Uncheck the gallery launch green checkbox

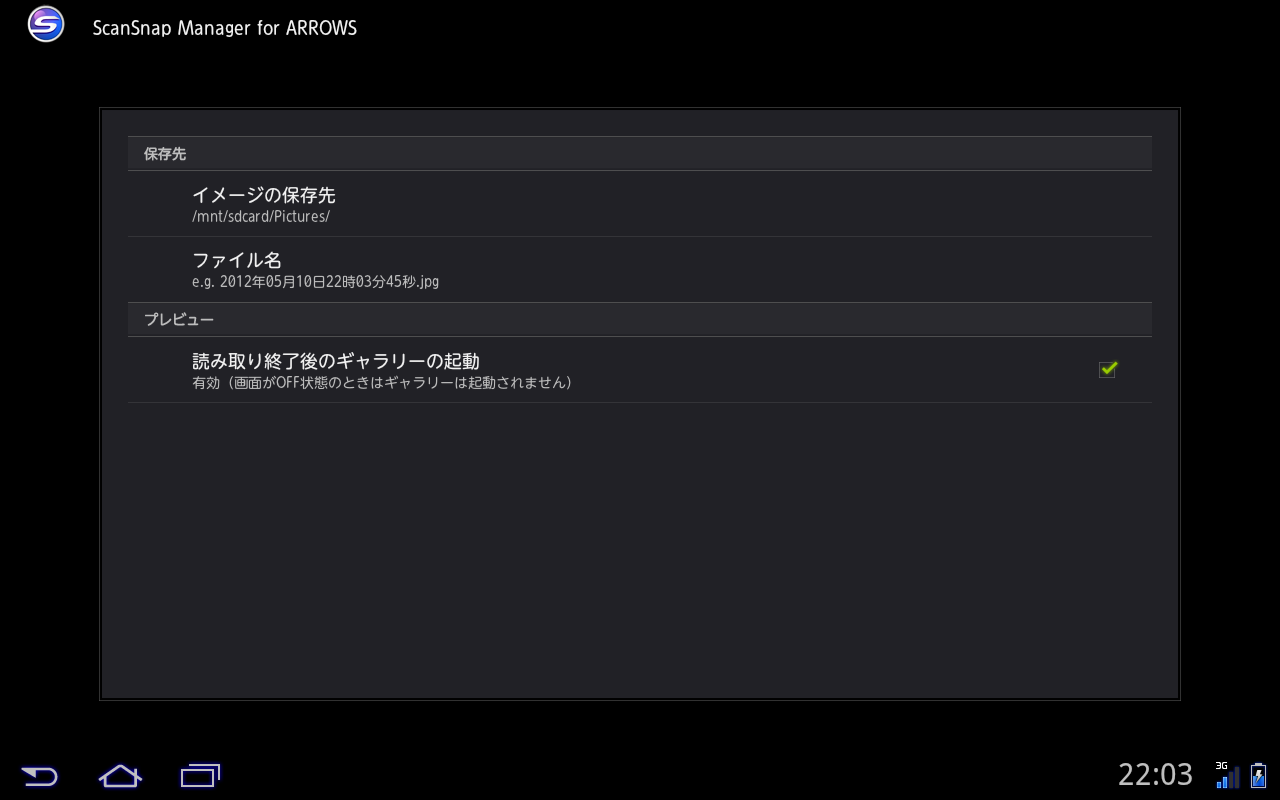click(x=1107, y=369)
